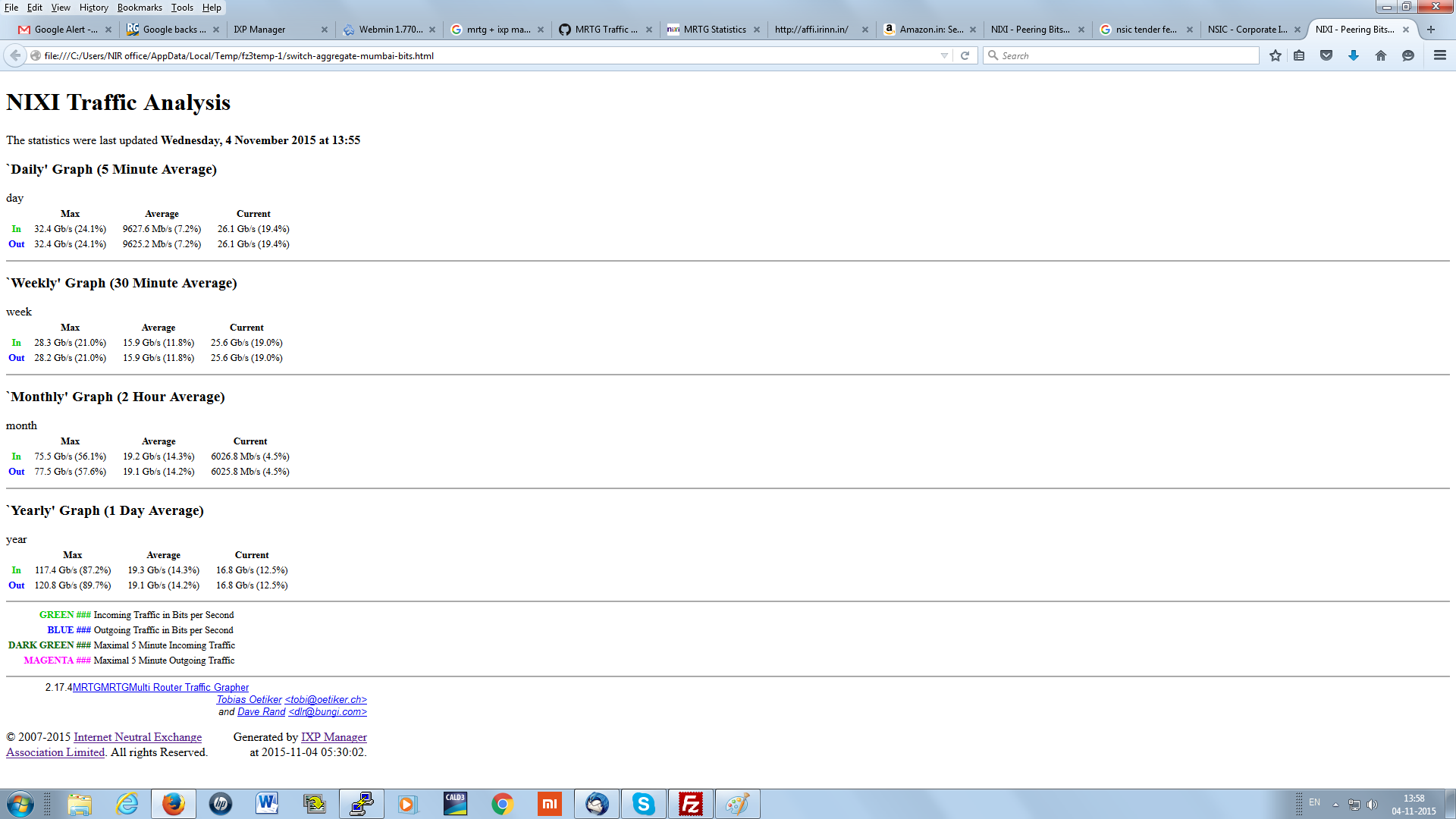
Task: Open the File menu
Action: (11, 8)
